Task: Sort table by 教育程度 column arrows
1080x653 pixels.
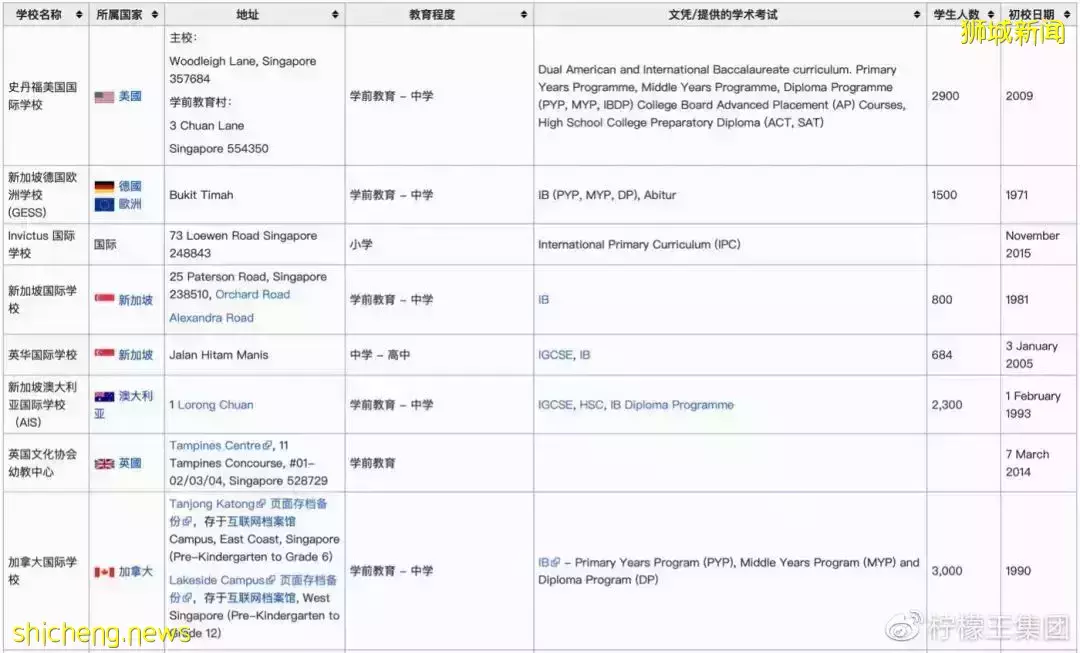Action: pos(523,14)
